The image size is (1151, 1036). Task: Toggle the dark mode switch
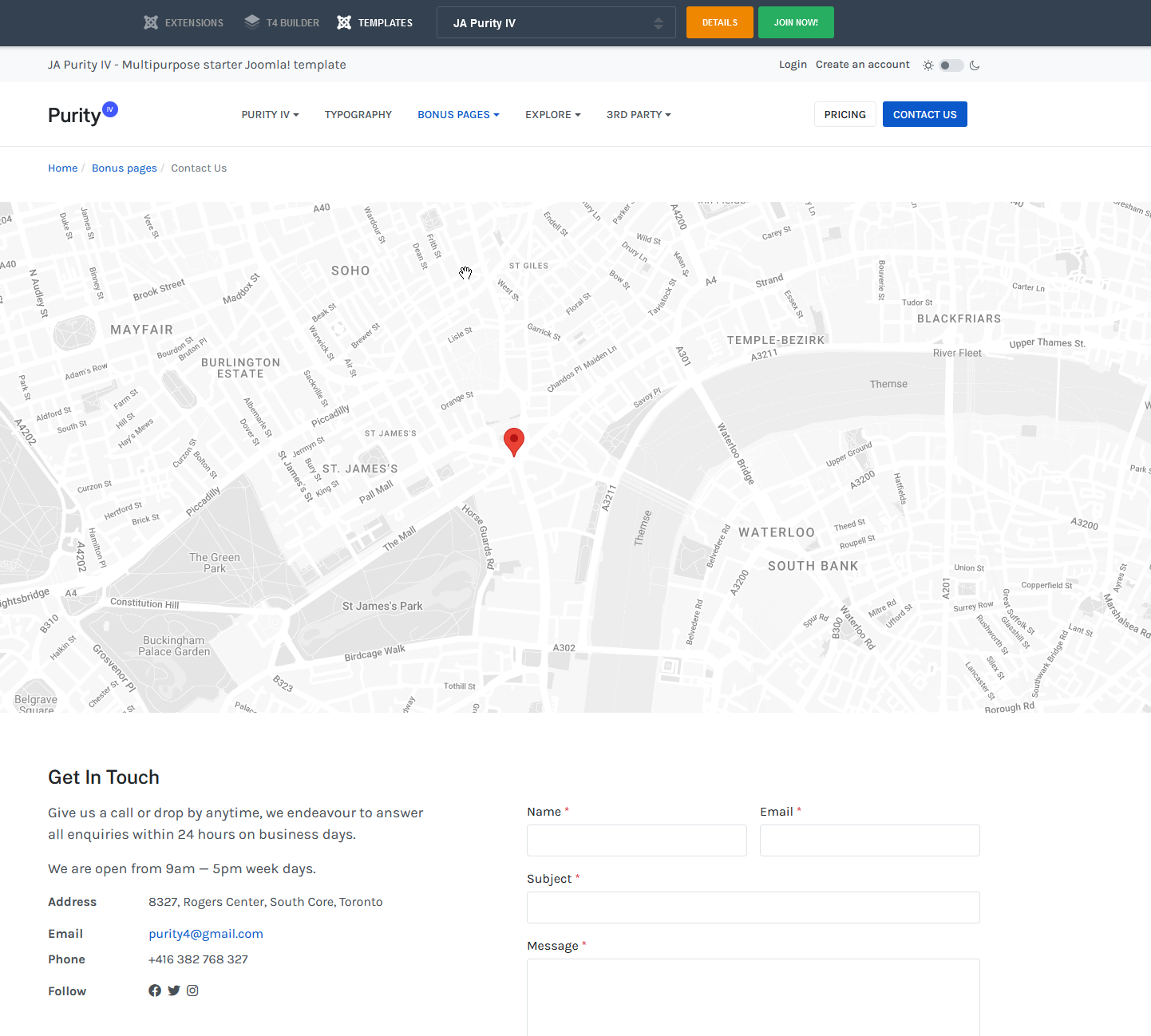(951, 65)
